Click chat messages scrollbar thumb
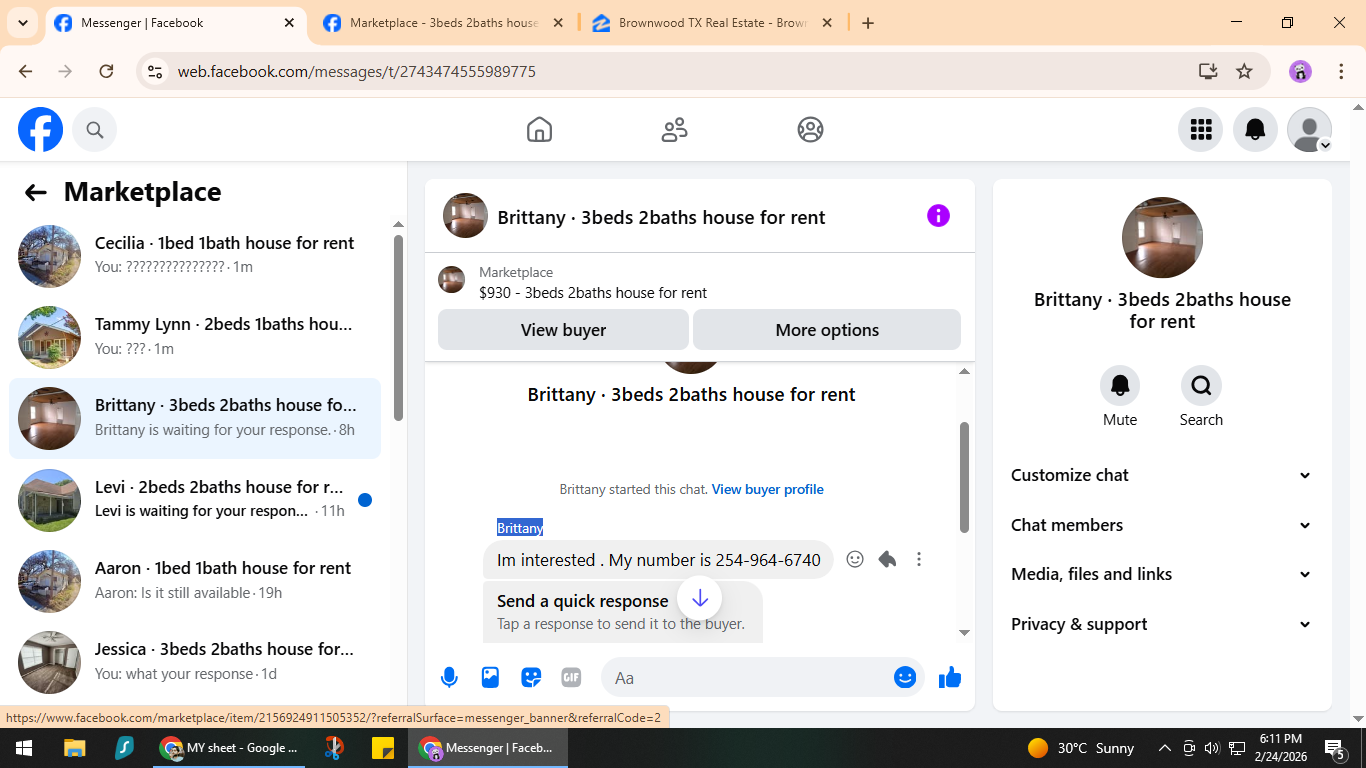 964,477
